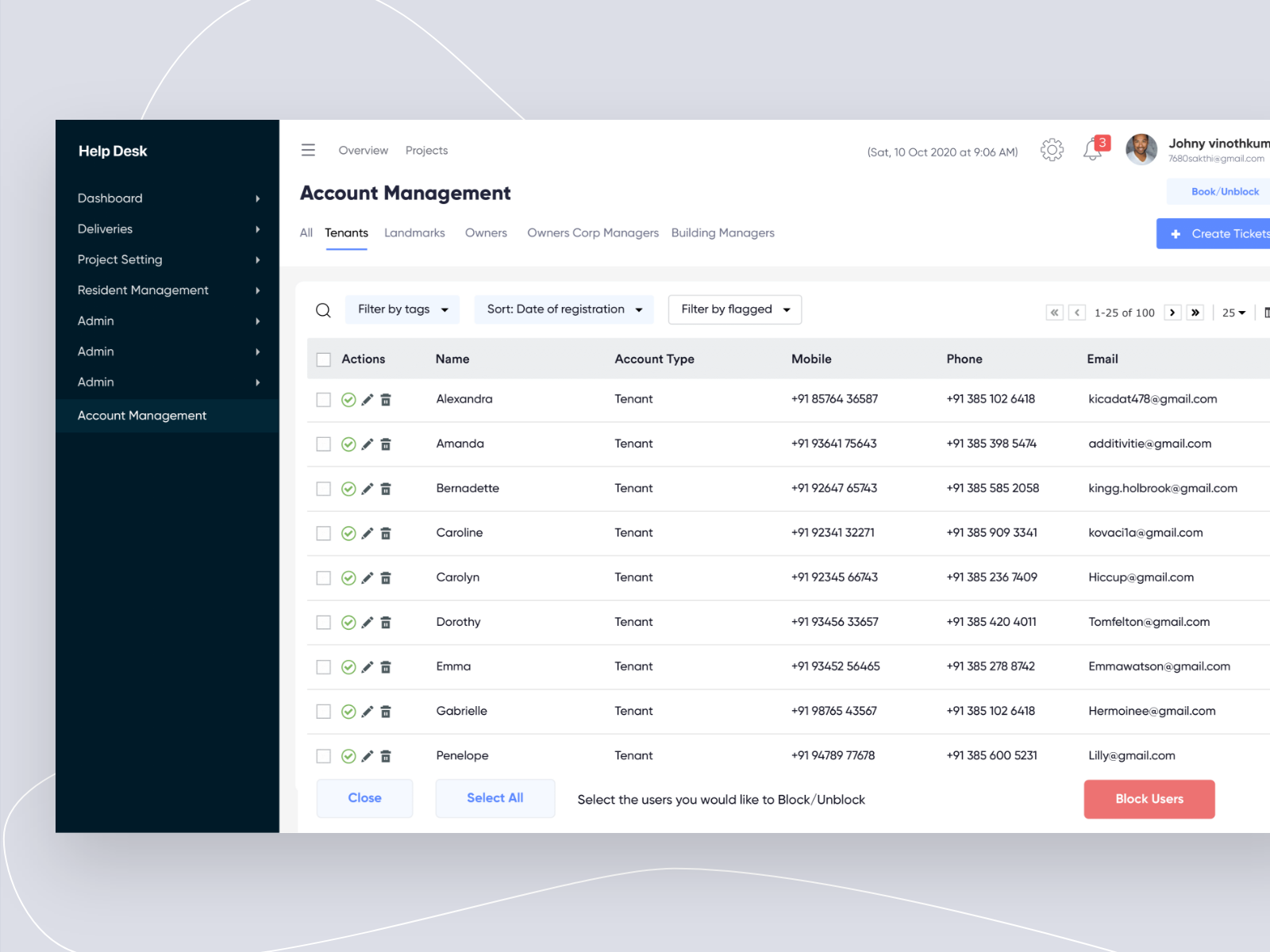
Task: Open the notifications bell showing 3 alerts
Action: tap(1093, 150)
